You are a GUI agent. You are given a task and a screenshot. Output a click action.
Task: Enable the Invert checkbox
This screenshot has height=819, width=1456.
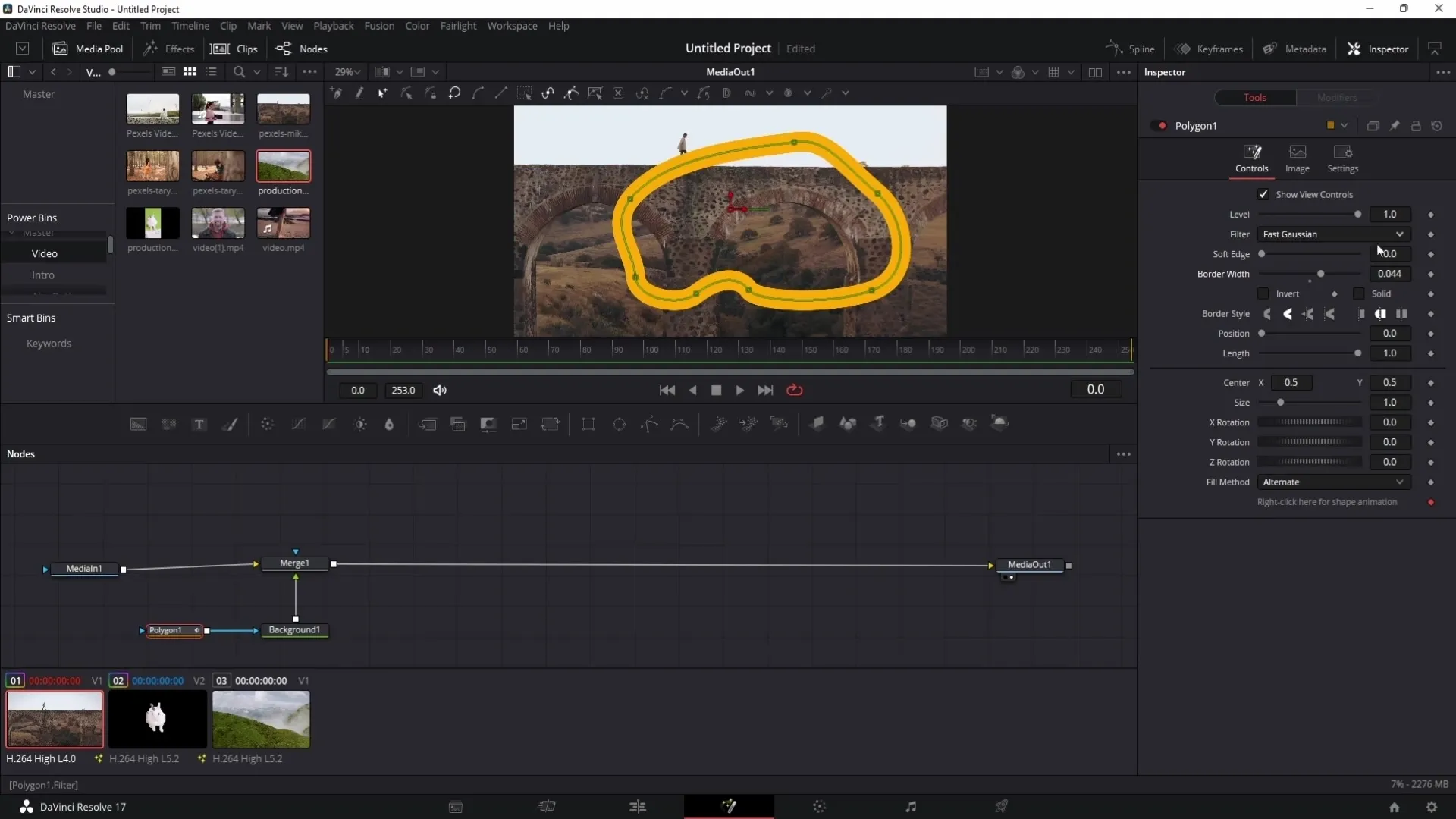pos(1263,293)
